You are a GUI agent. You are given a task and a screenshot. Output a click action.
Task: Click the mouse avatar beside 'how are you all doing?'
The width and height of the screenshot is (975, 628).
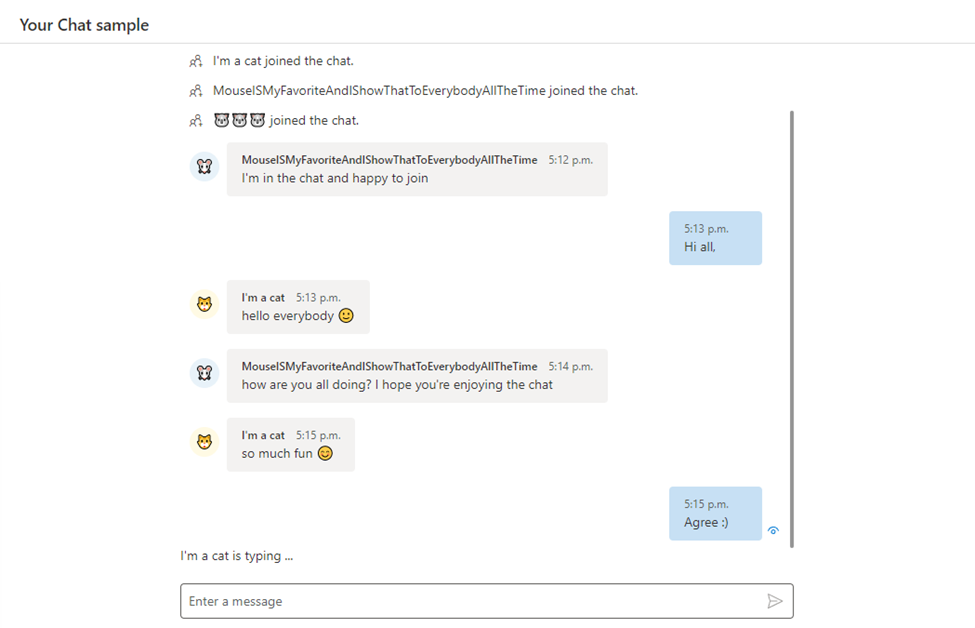(x=205, y=373)
